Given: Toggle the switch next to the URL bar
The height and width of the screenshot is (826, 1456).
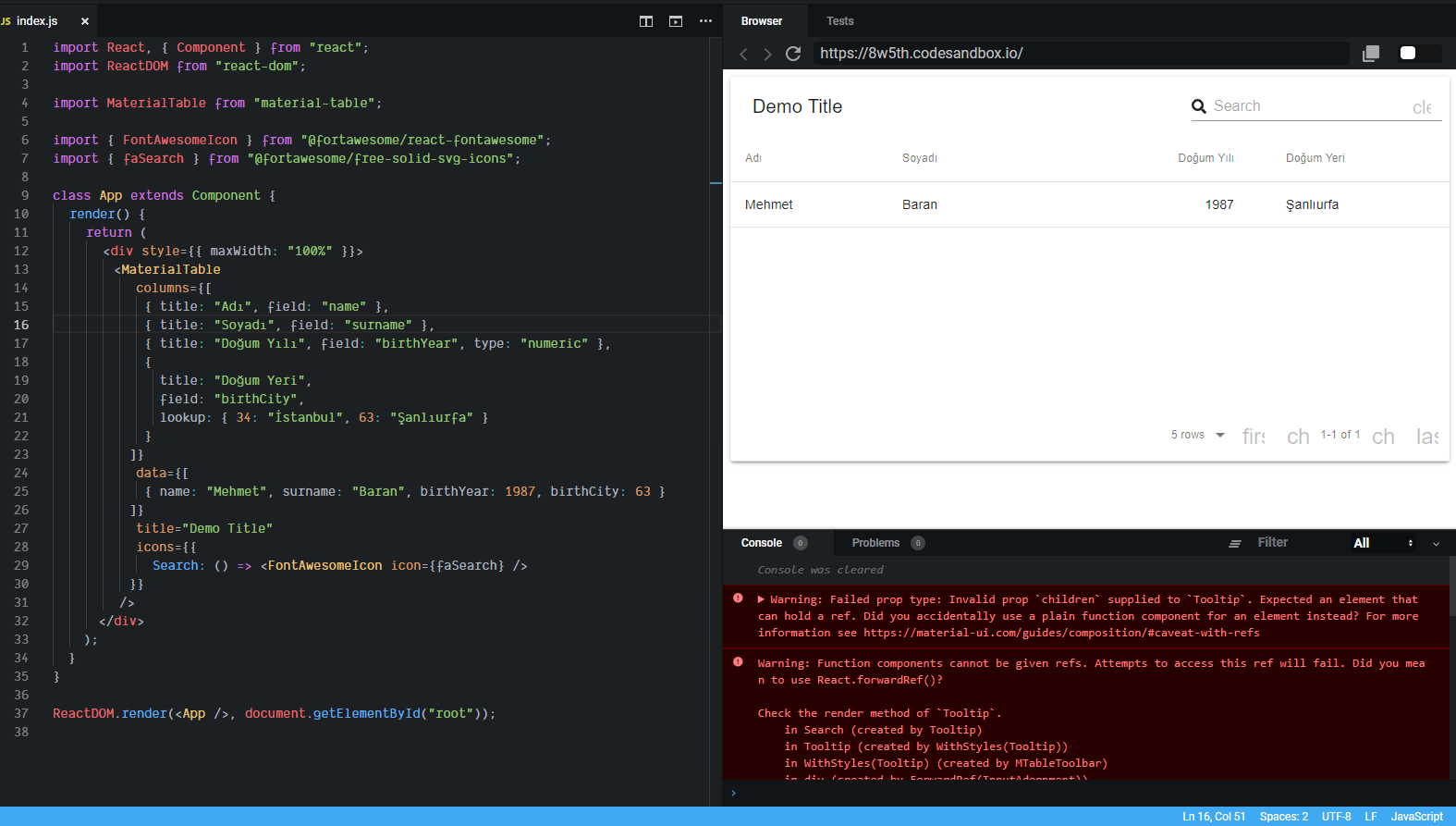Looking at the screenshot, I should click(x=1420, y=54).
